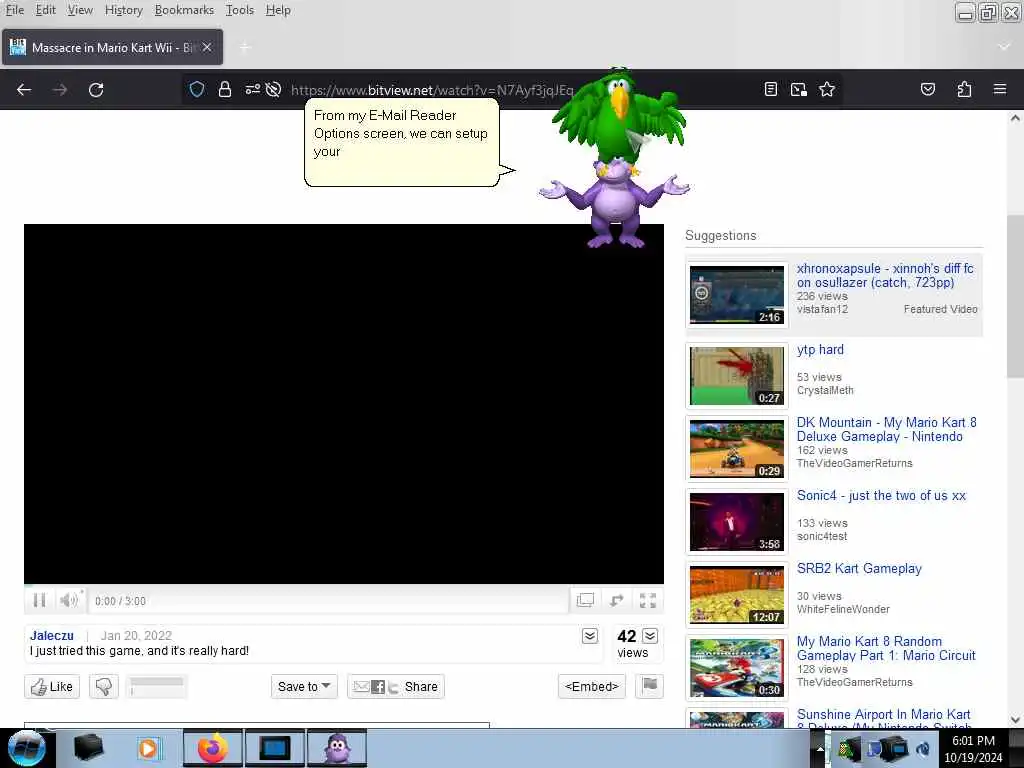
Task: Open picture-in-picture icon in address bar
Action: 799,89
